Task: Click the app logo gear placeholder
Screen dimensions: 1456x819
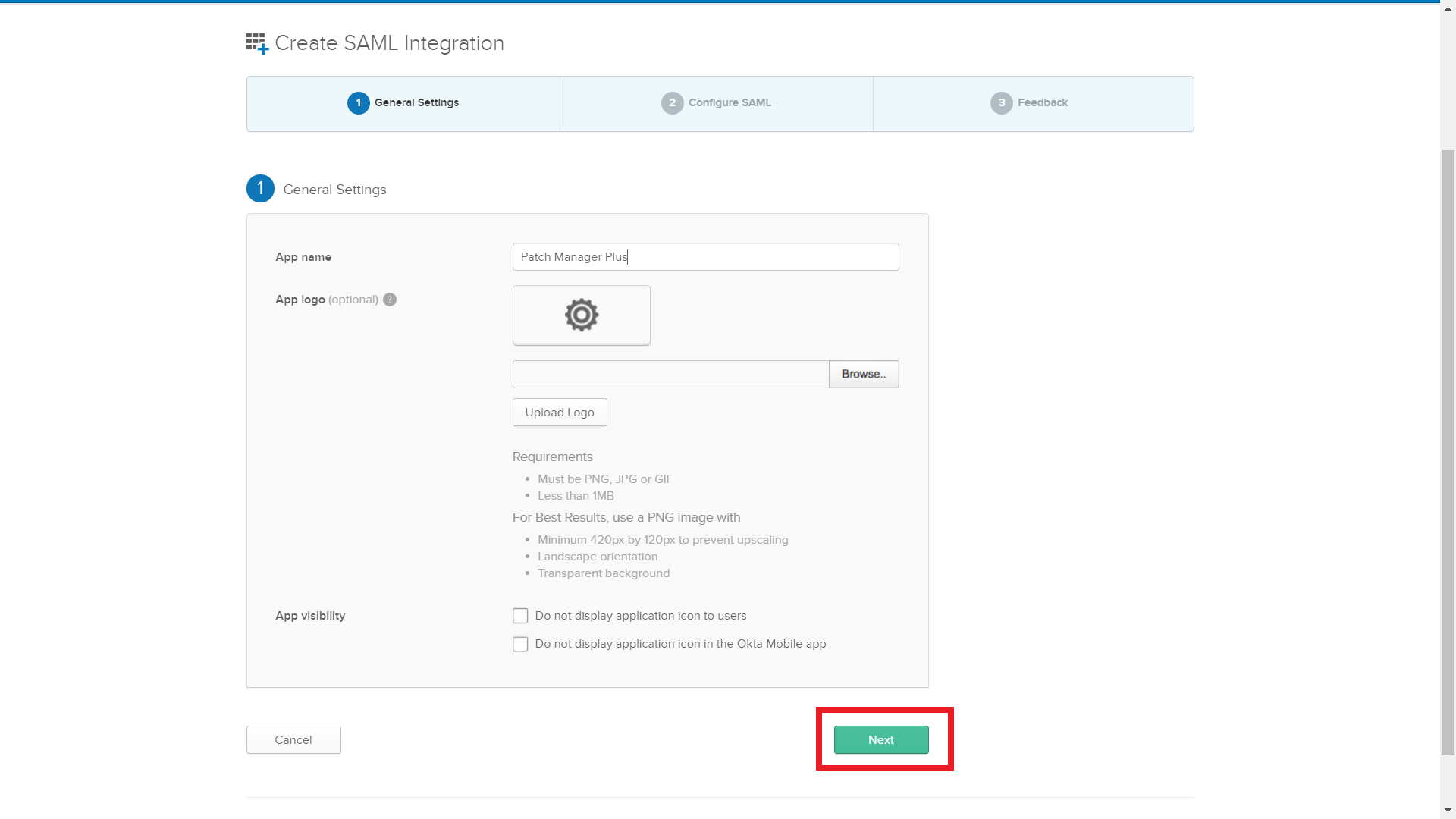Action: 582,315
